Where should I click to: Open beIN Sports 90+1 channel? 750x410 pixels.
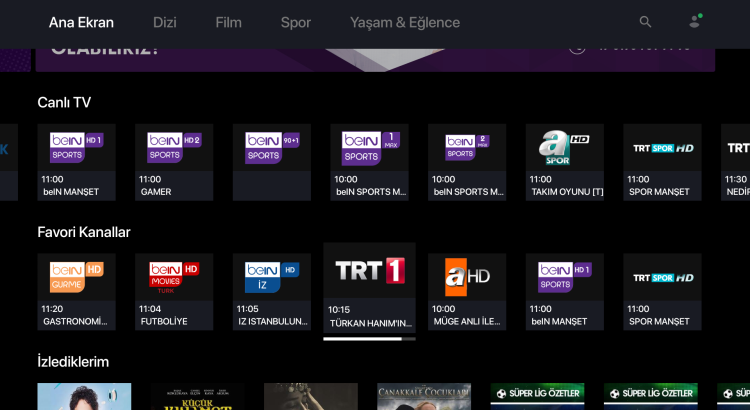pos(272,162)
